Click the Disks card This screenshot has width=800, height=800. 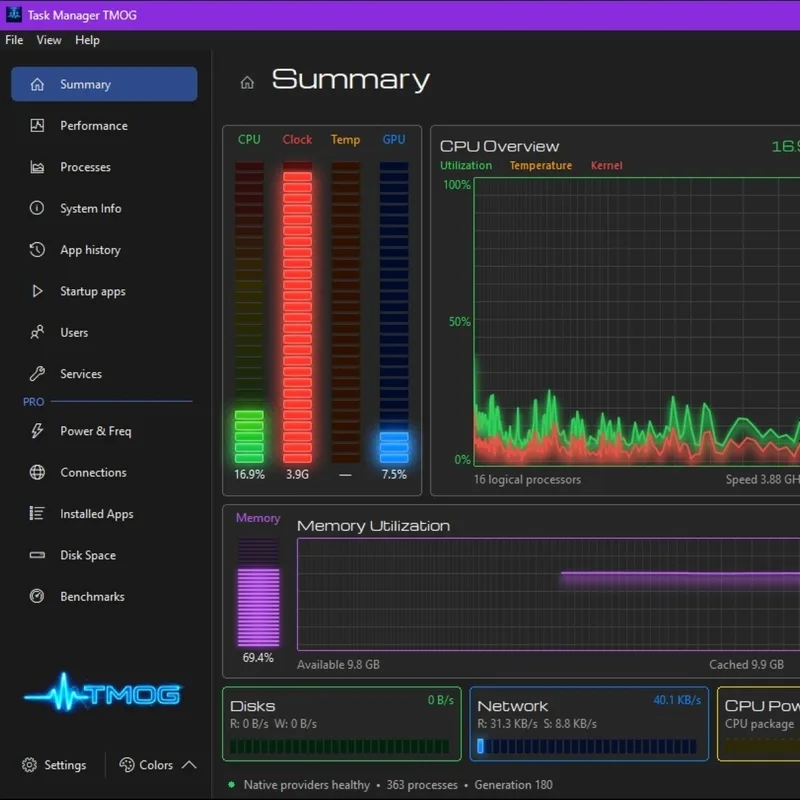coord(342,723)
